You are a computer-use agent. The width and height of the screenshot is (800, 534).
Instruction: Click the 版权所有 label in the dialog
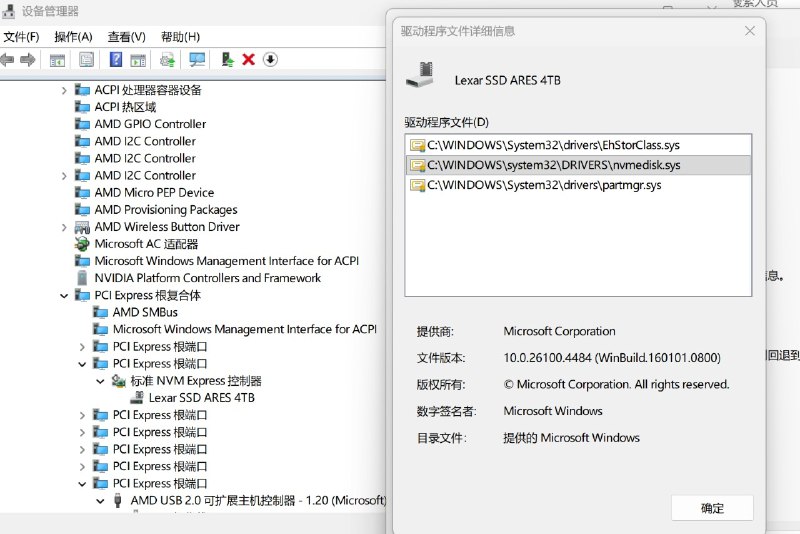click(441, 385)
